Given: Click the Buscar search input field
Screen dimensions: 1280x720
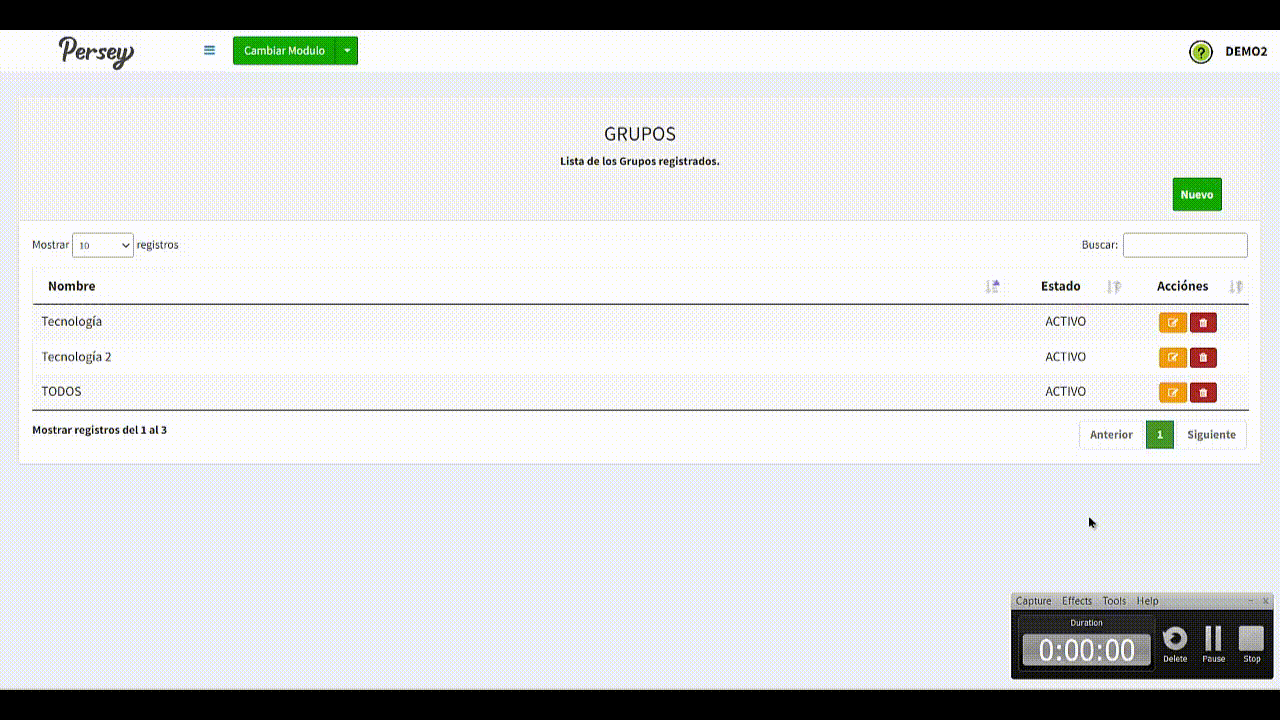Looking at the screenshot, I should pyautogui.click(x=1185, y=245).
